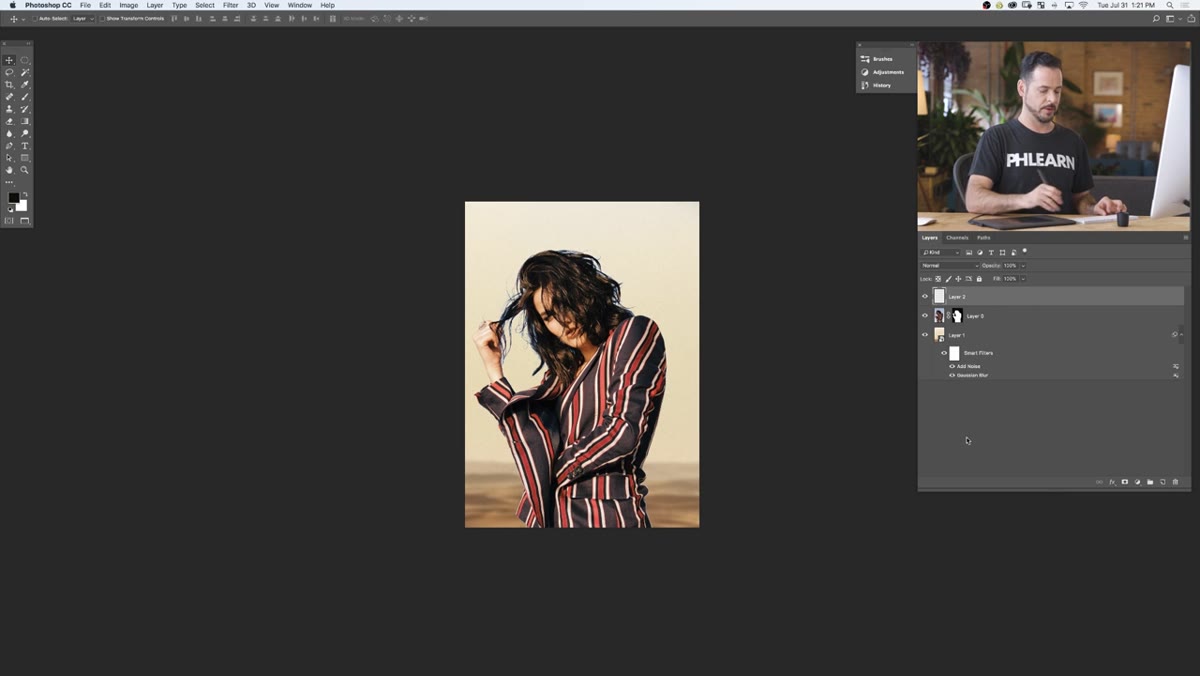1200x676 pixels.
Task: Select the Eyedropper tool
Action: point(25,84)
